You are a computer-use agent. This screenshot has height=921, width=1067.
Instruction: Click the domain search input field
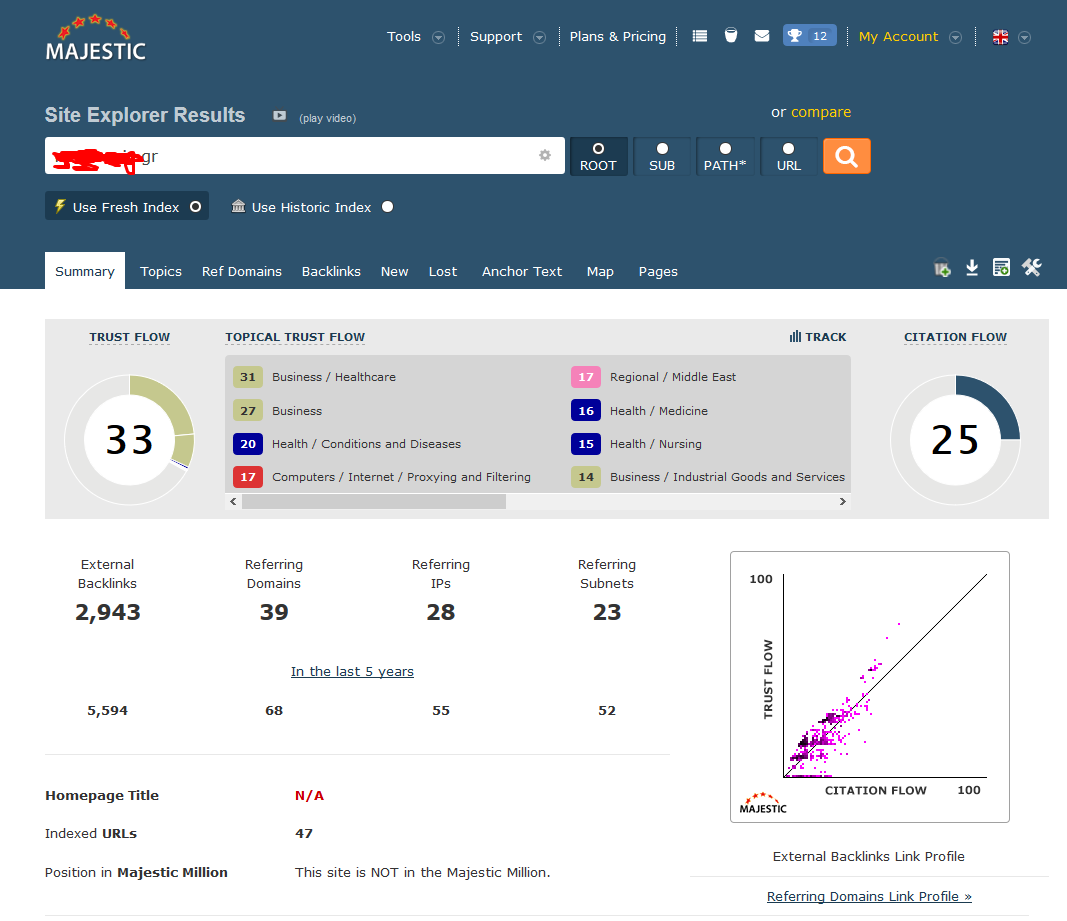tap(305, 156)
